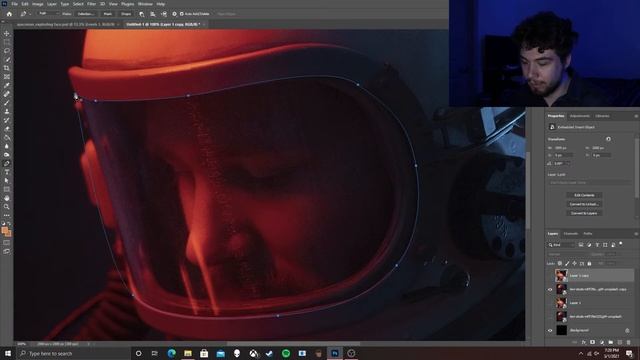Switch to the Paths tab
This screenshot has height=360, width=640.
pyautogui.click(x=588, y=234)
